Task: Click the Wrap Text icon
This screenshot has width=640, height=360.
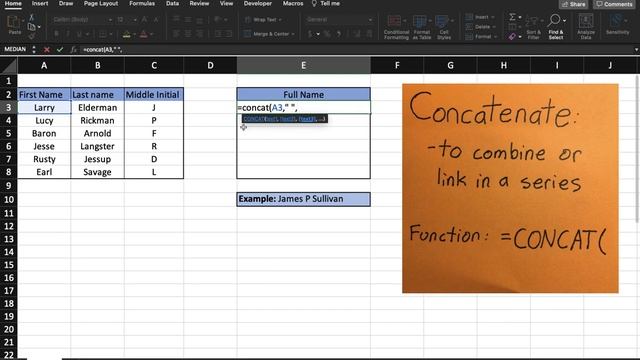Action: 247,20
